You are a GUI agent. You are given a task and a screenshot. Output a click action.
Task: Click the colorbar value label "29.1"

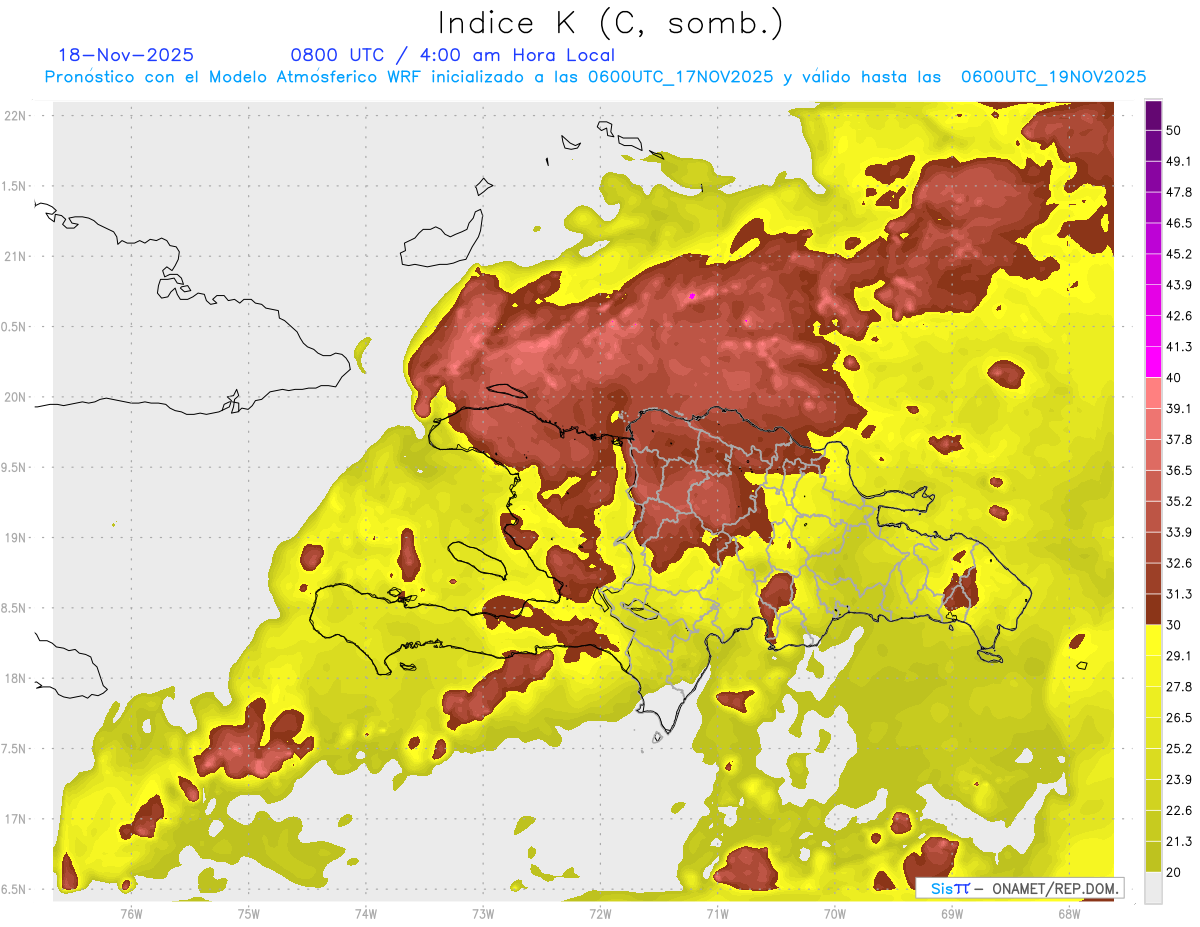(1179, 656)
